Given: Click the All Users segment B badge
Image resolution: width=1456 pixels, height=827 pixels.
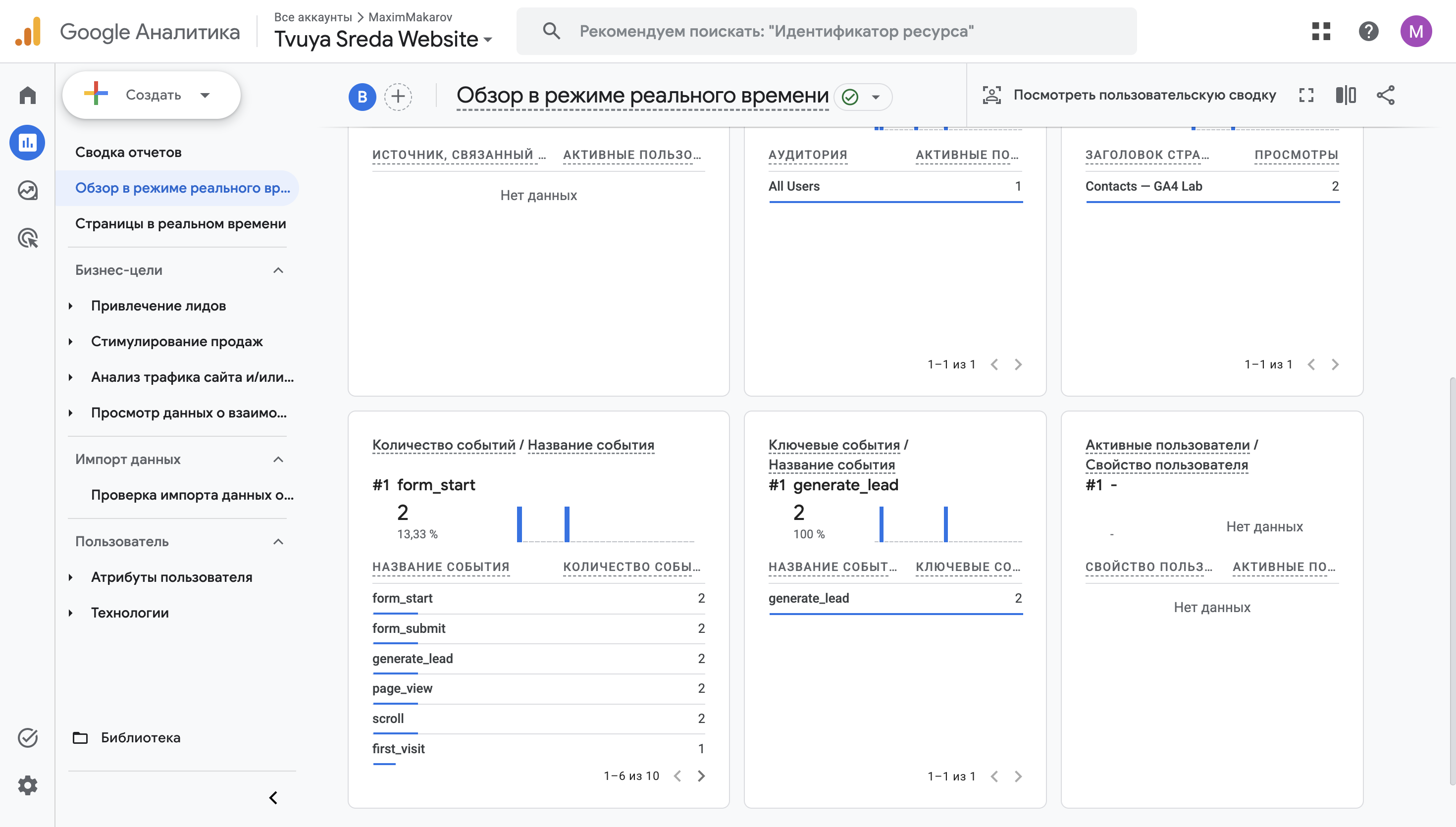Looking at the screenshot, I should point(363,97).
